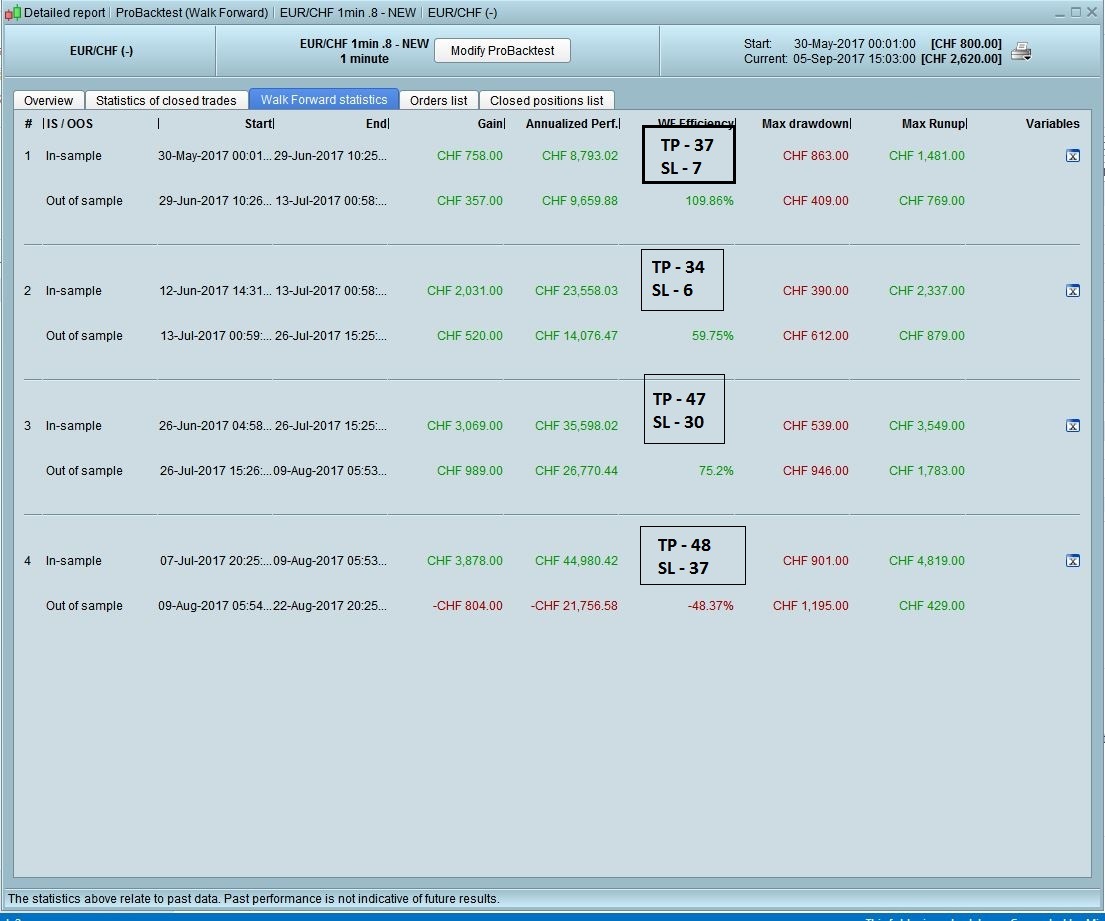Click the Max Runup column header
1105x921 pixels.
(934, 123)
